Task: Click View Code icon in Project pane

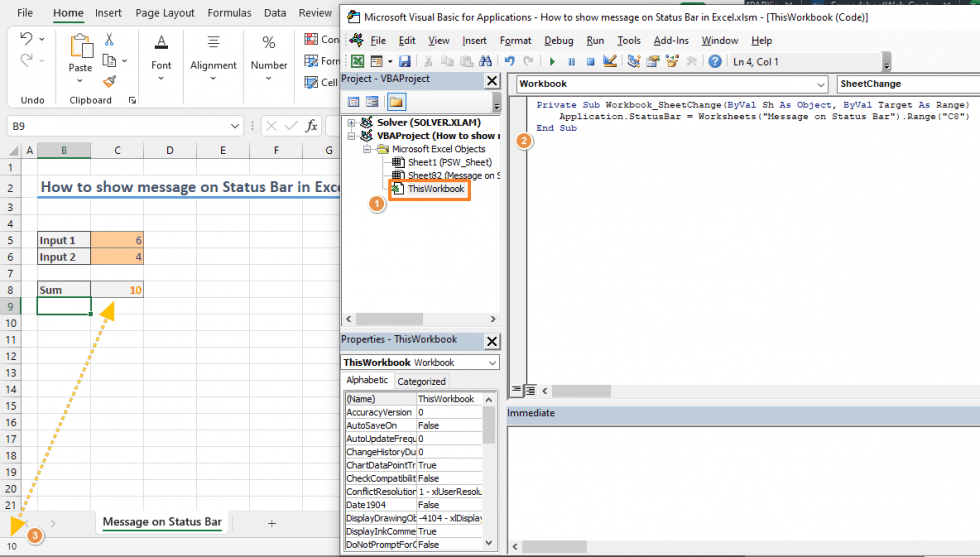Action: coord(353,102)
